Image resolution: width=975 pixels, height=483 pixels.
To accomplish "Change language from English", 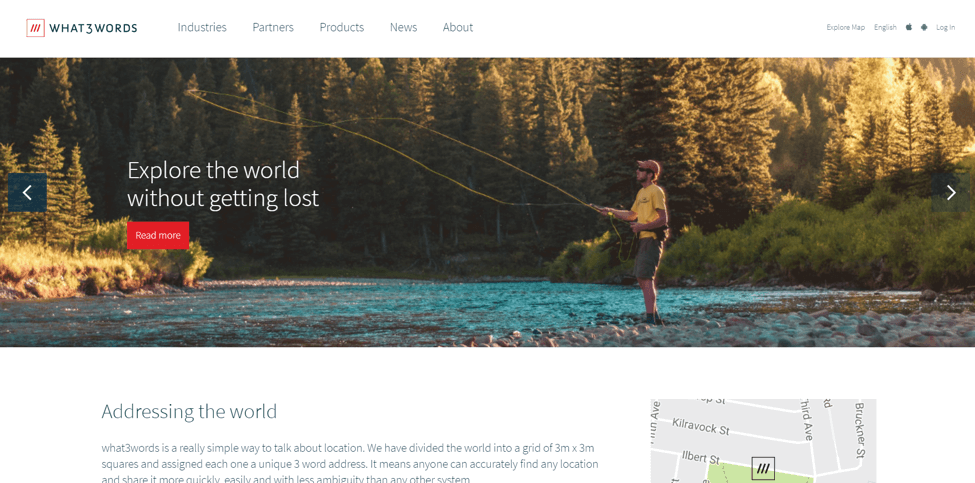I will coord(885,27).
